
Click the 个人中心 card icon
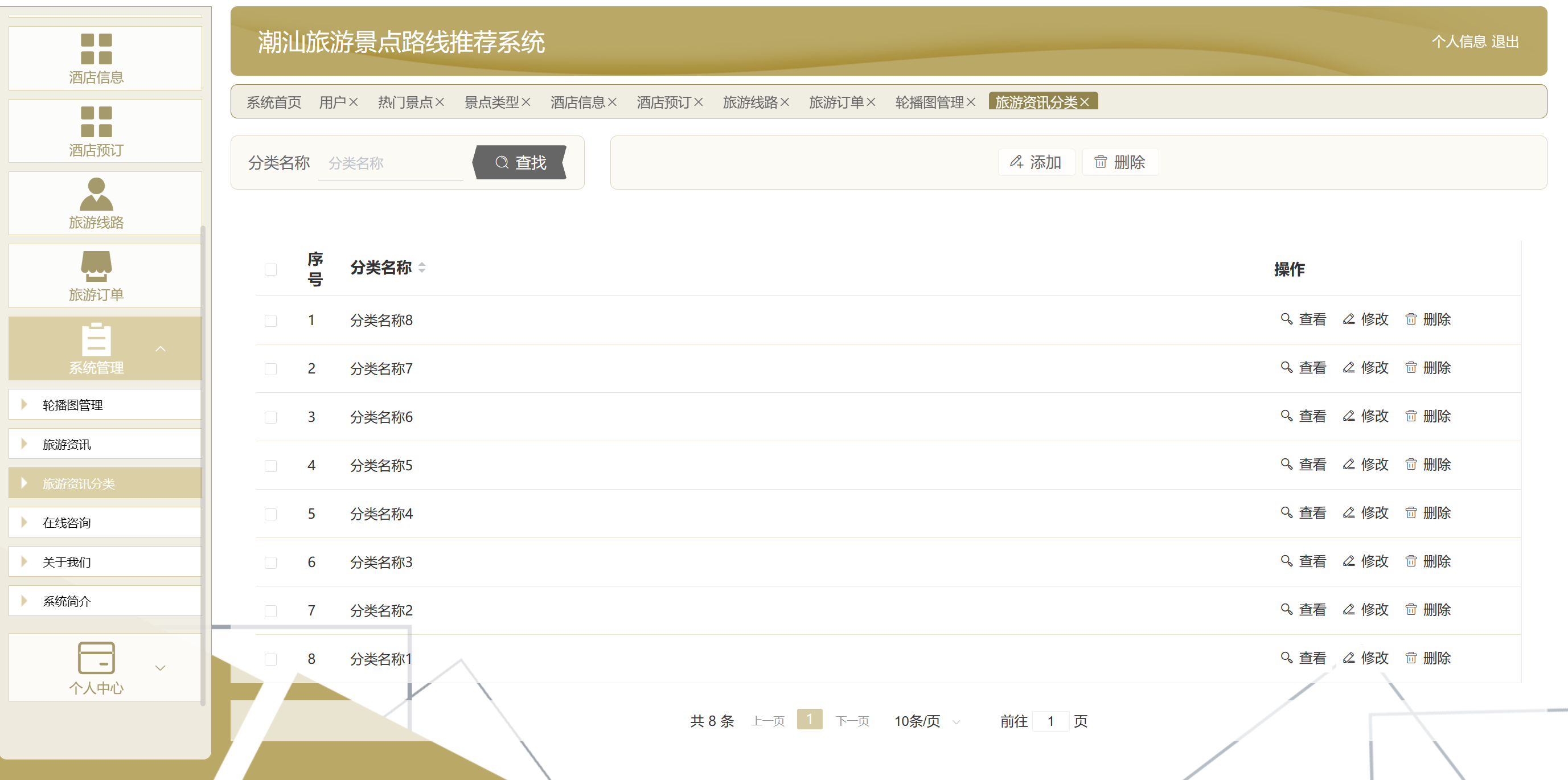(96, 658)
